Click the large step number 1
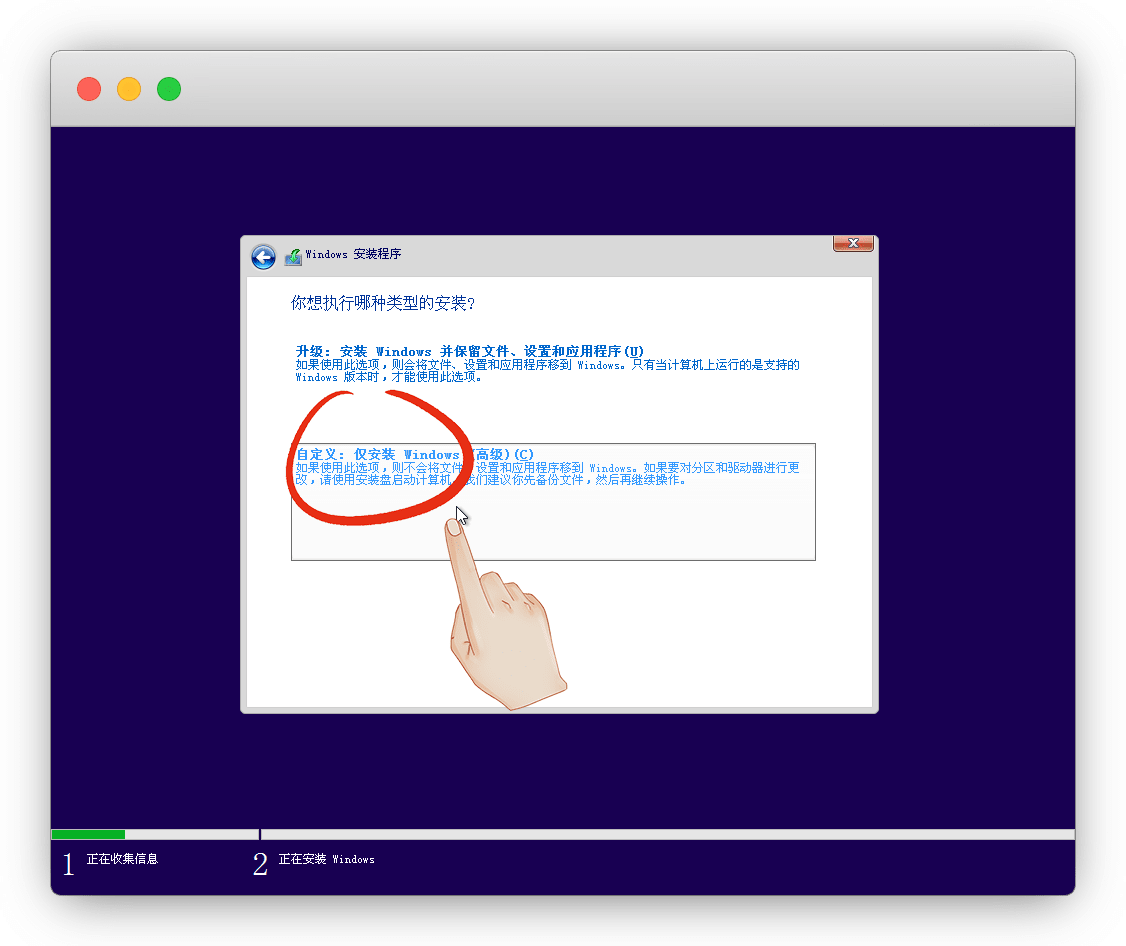Image resolution: width=1126 pixels, height=946 pixels. coord(68,865)
